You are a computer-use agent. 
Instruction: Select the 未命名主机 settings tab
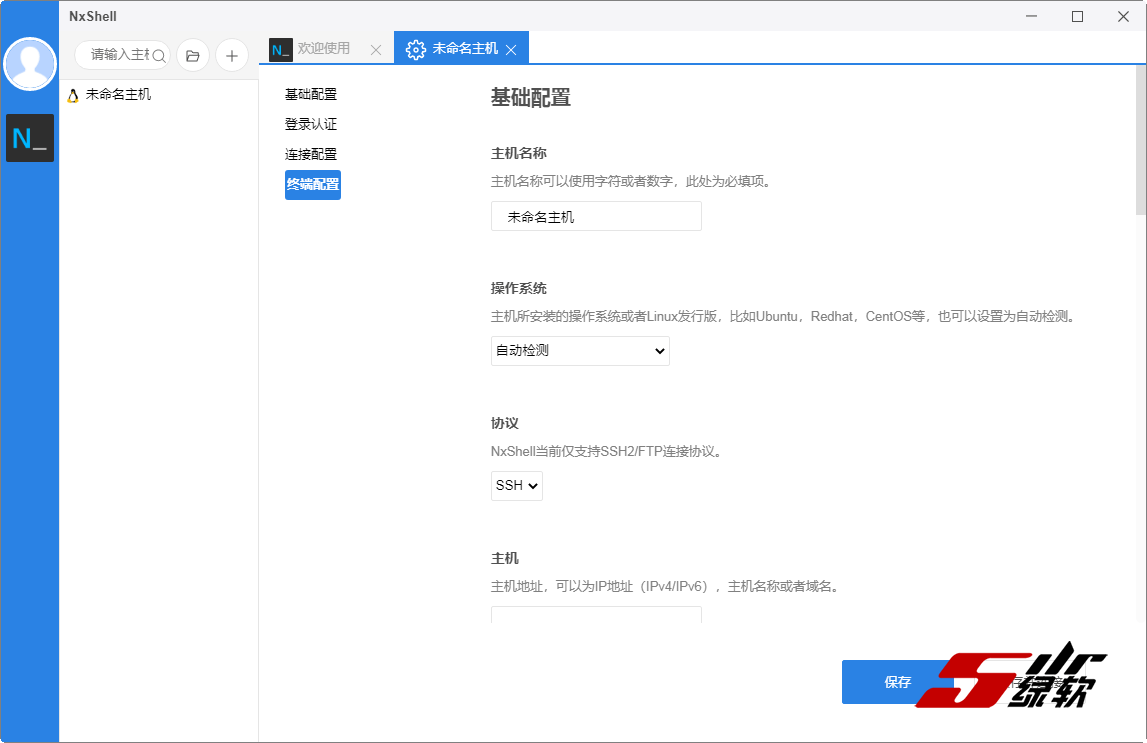(464, 48)
